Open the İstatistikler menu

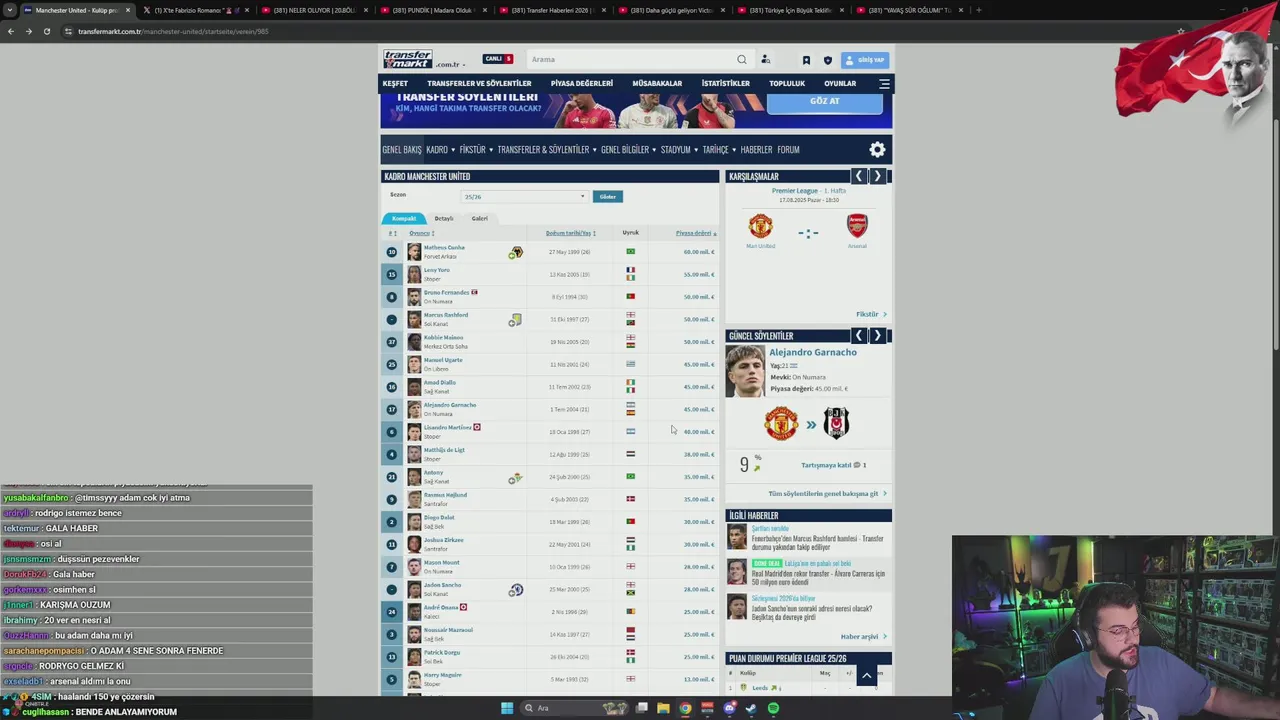725,84
